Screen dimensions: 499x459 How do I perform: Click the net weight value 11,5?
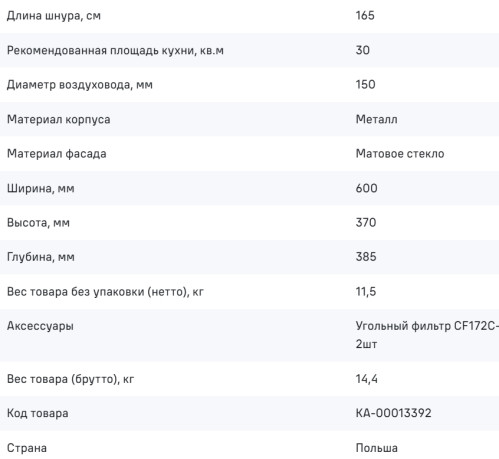point(366,292)
